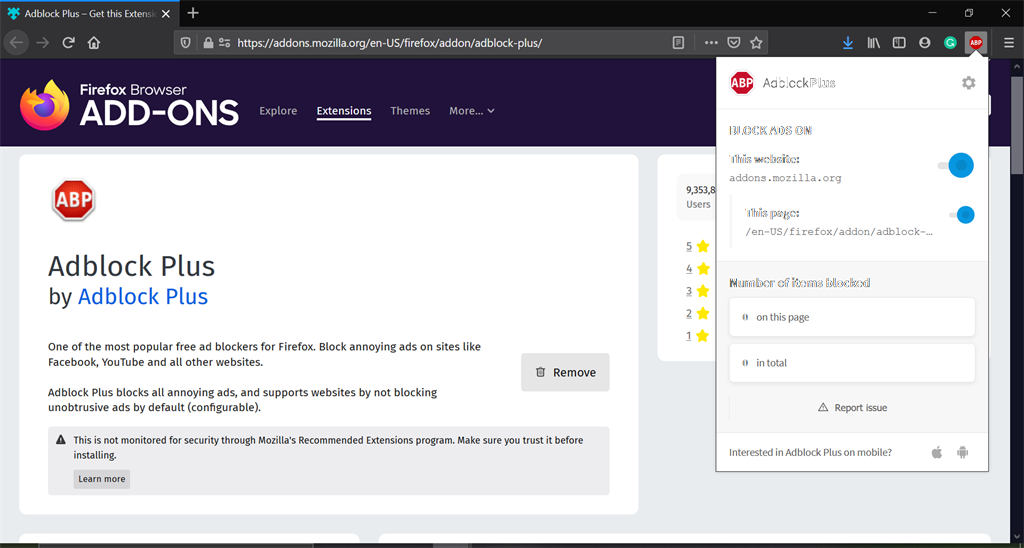The width and height of the screenshot is (1024, 548).
Task: Click the 'on this page' blocked count
Action: point(852,317)
